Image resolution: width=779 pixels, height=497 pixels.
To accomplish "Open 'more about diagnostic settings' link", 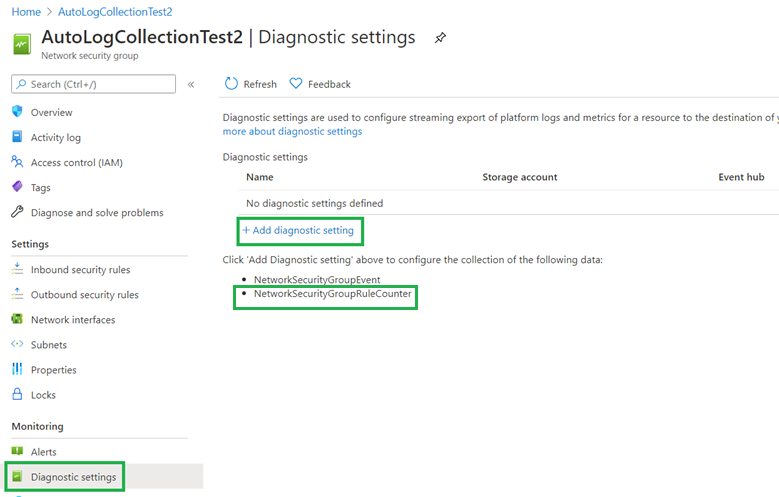I will tap(292, 131).
